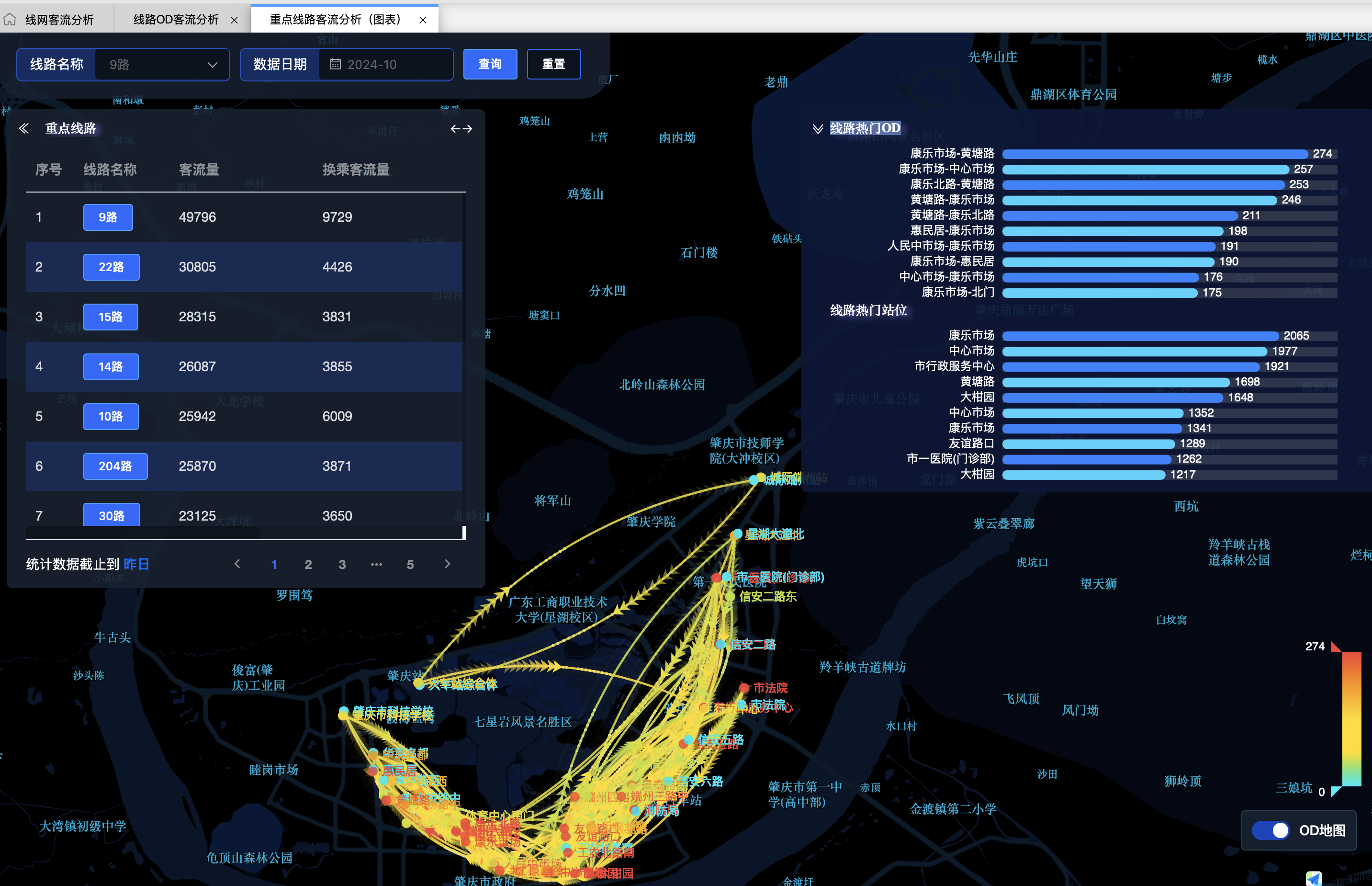Click transfer count 4426 for 22路
The width and height of the screenshot is (1372, 886).
[337, 267]
